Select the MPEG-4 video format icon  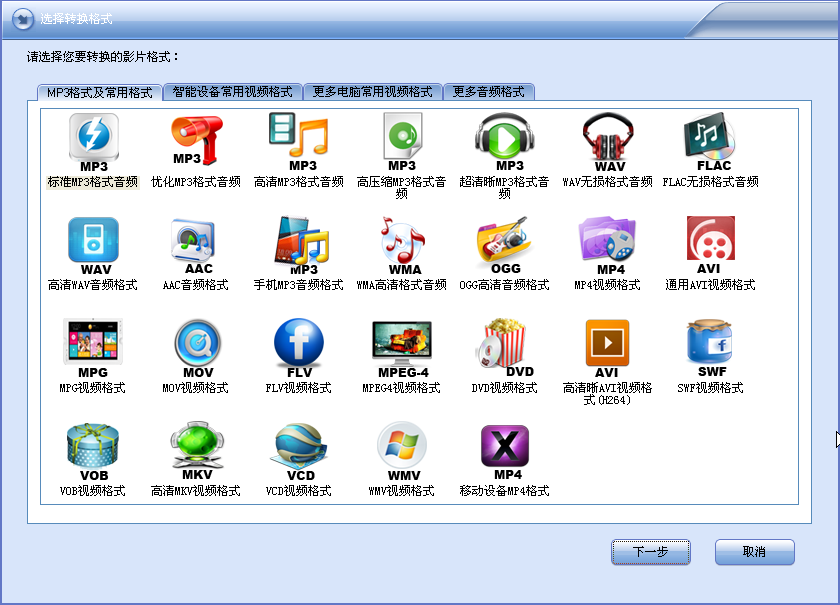tap(401, 345)
